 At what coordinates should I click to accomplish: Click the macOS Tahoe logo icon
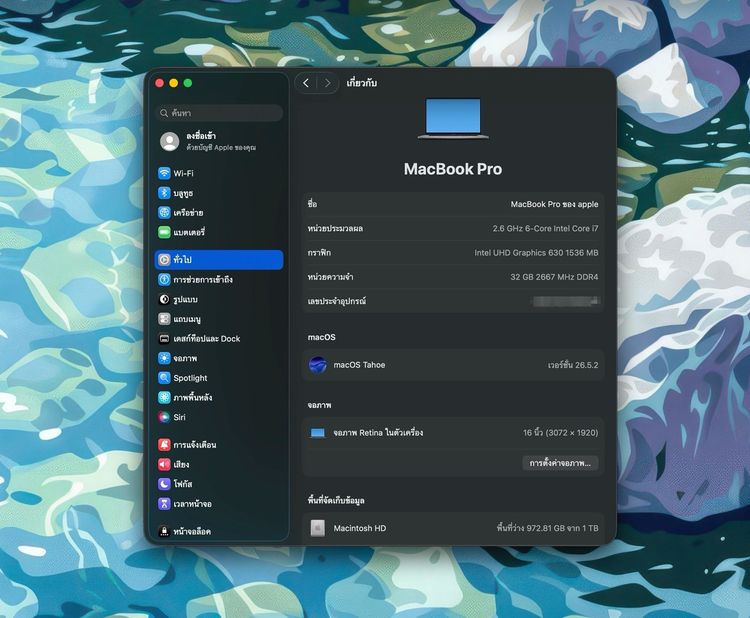[x=318, y=365]
